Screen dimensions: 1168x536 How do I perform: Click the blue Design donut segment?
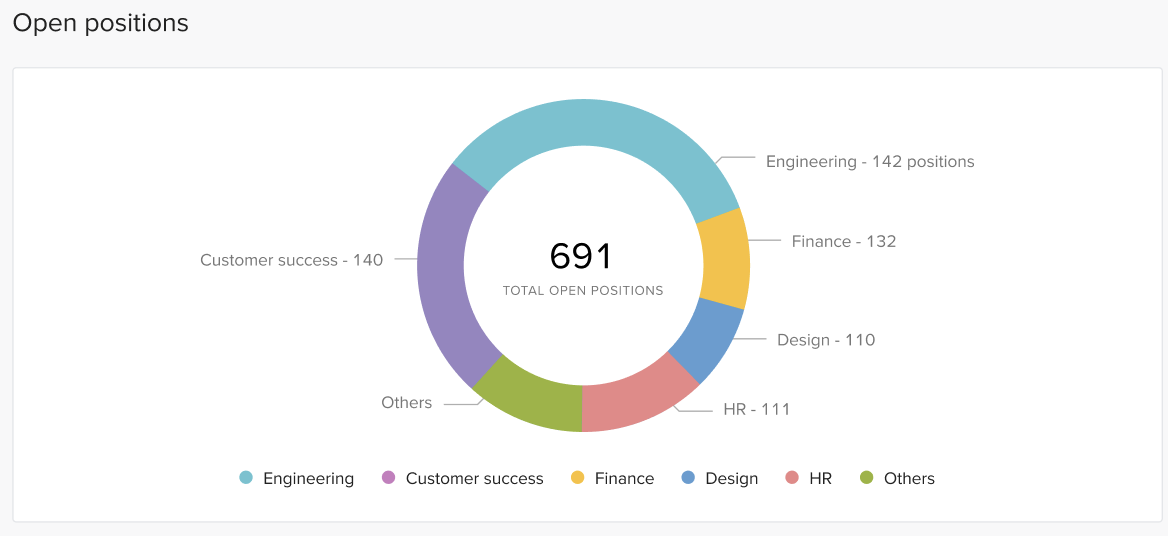click(x=705, y=340)
